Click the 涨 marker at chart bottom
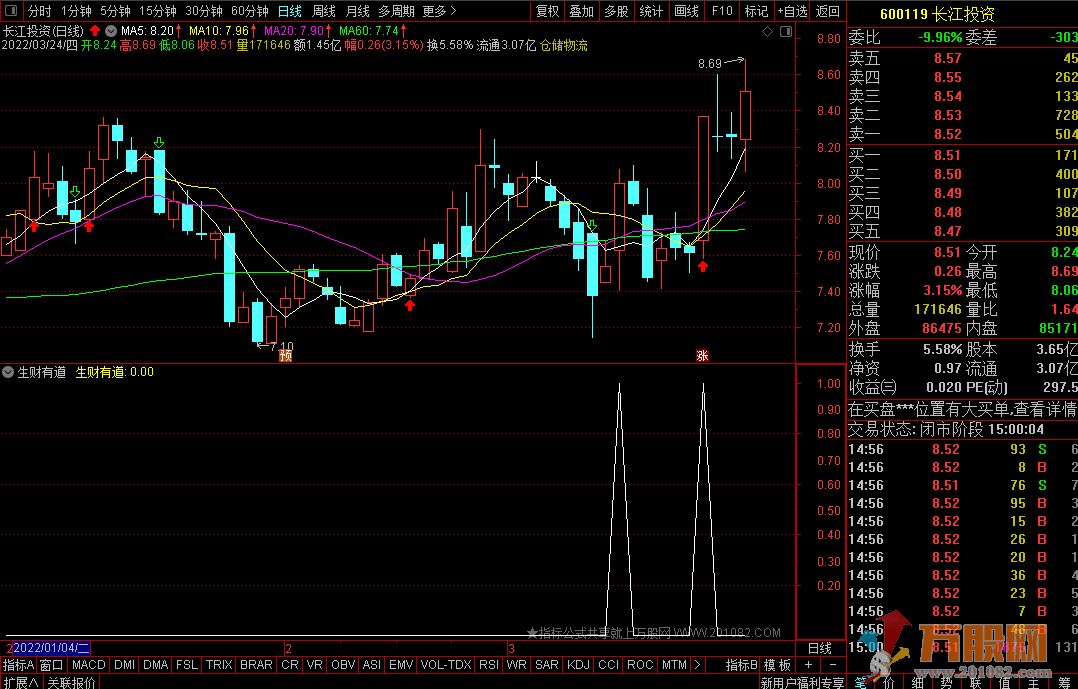This screenshot has height=689, width=1078. pyautogui.click(x=702, y=355)
